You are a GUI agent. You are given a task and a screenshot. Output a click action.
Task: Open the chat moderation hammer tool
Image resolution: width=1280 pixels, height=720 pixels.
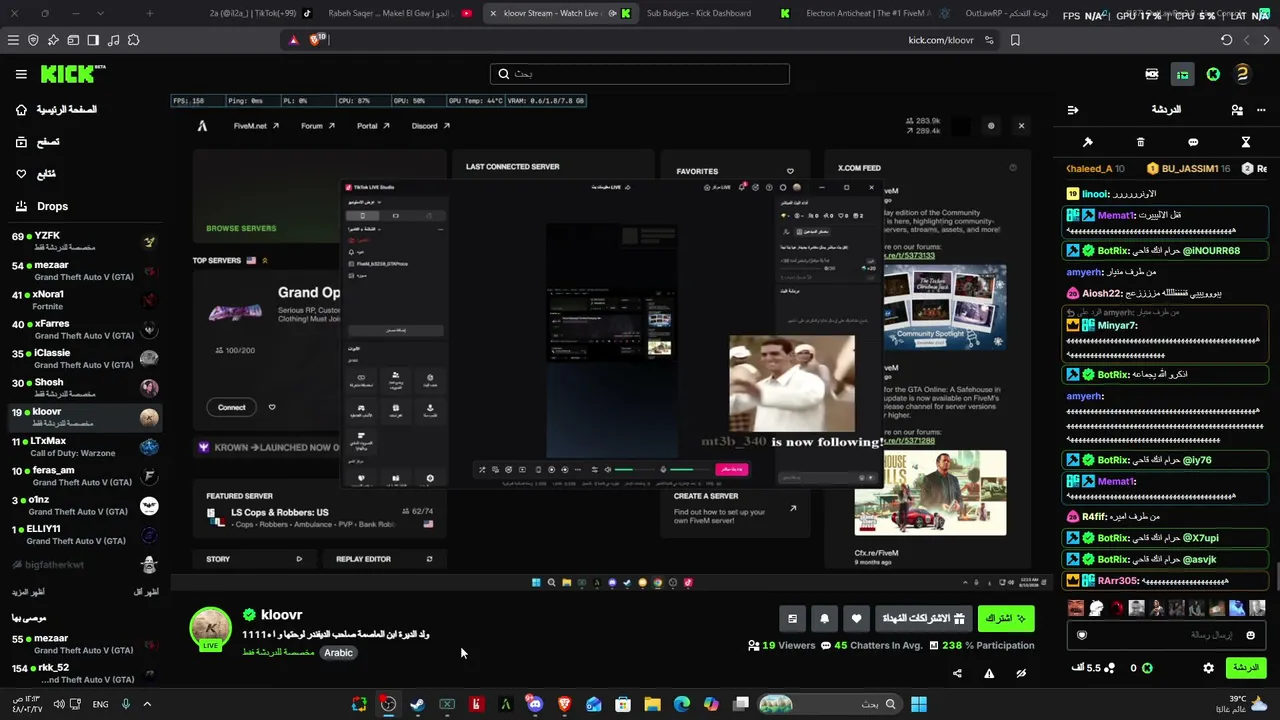[x=1088, y=142]
